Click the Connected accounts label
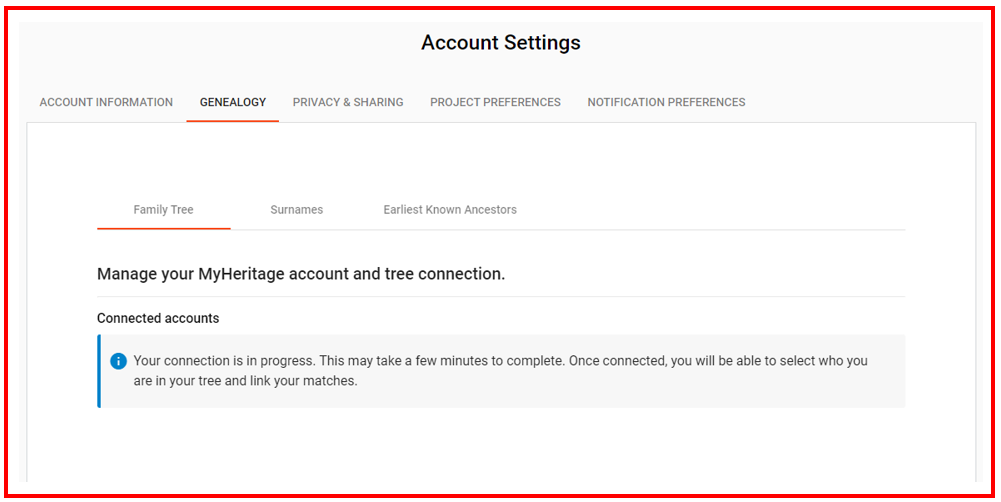 pyautogui.click(x=158, y=318)
